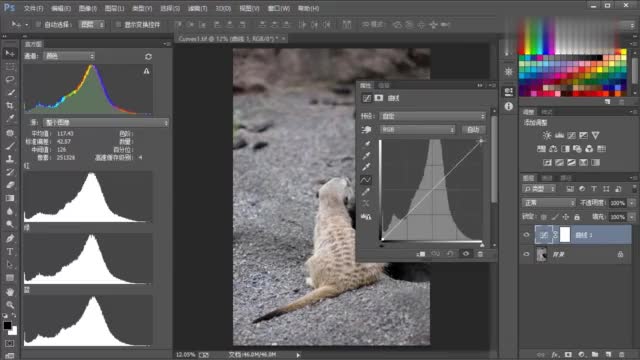The width and height of the screenshot is (640, 360).
Task: Open the File menu
Action: (33, 8)
